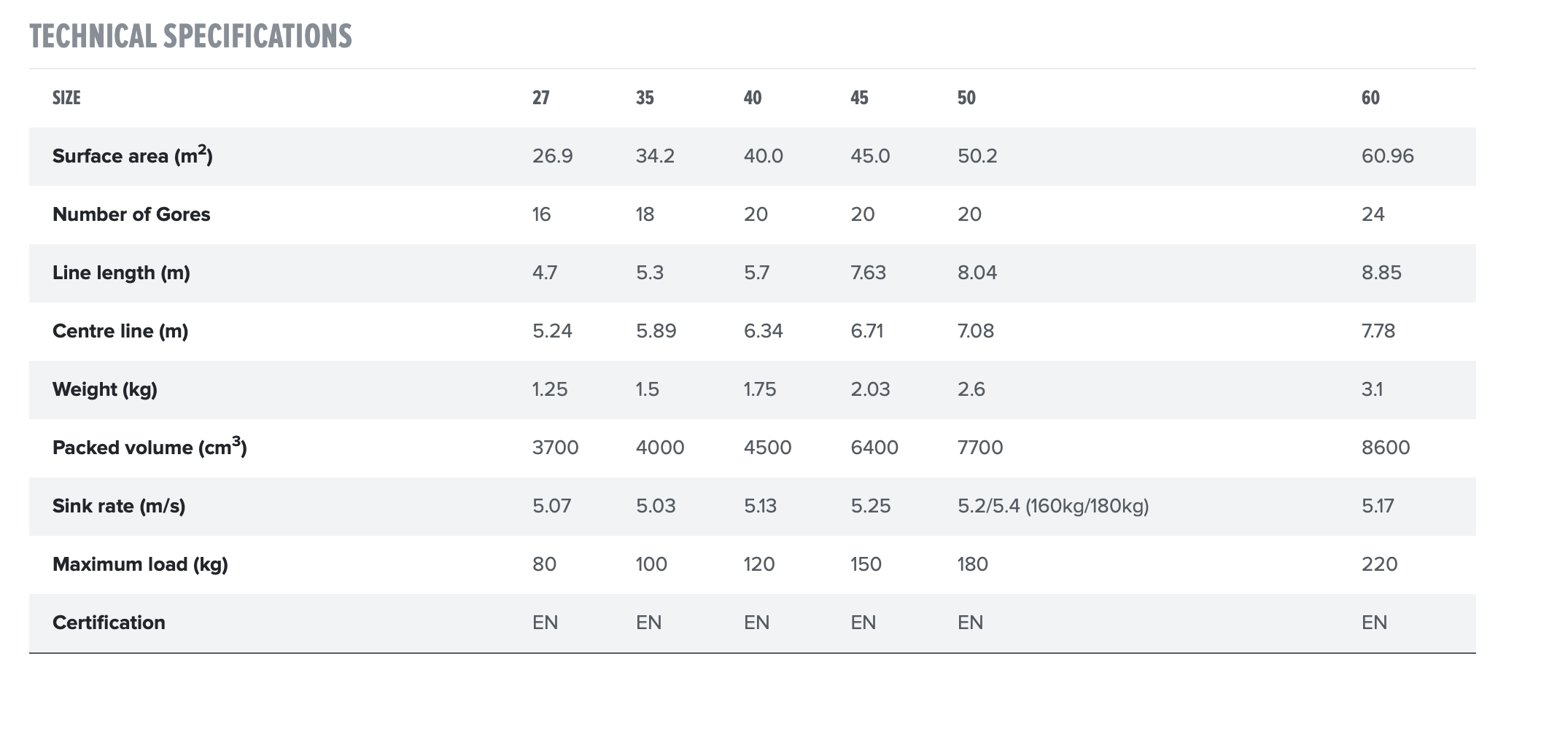Click the Weight (kg) row label
Viewport: 1568px width, 745px height.
click(105, 389)
